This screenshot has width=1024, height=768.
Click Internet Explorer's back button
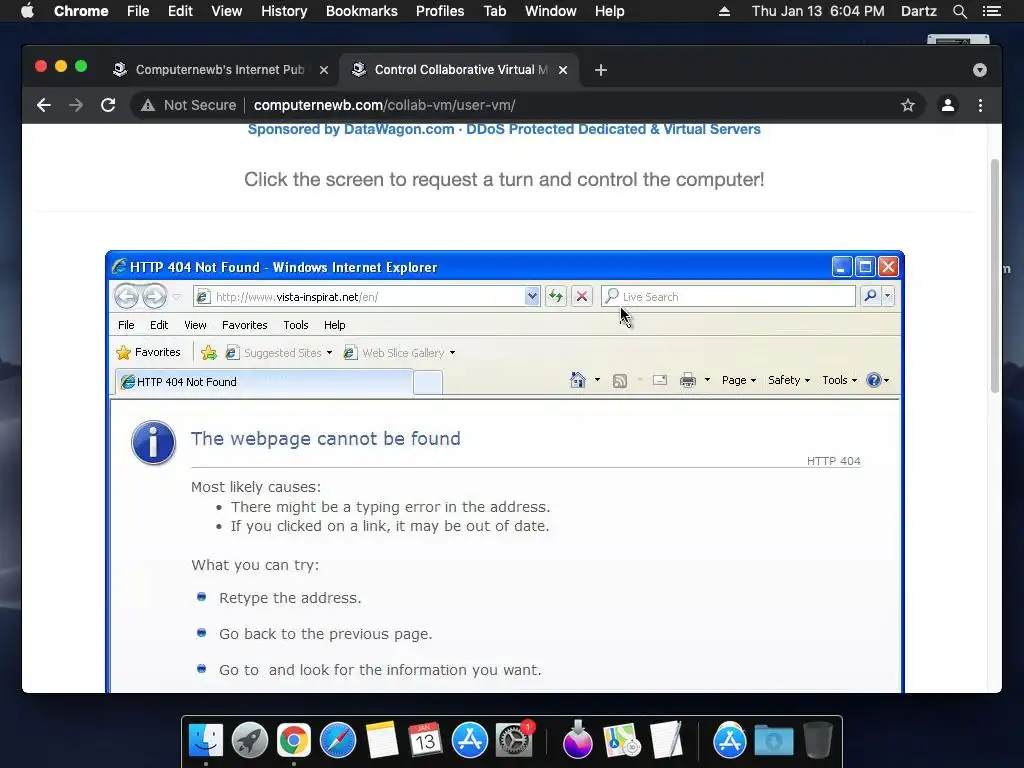[127, 296]
